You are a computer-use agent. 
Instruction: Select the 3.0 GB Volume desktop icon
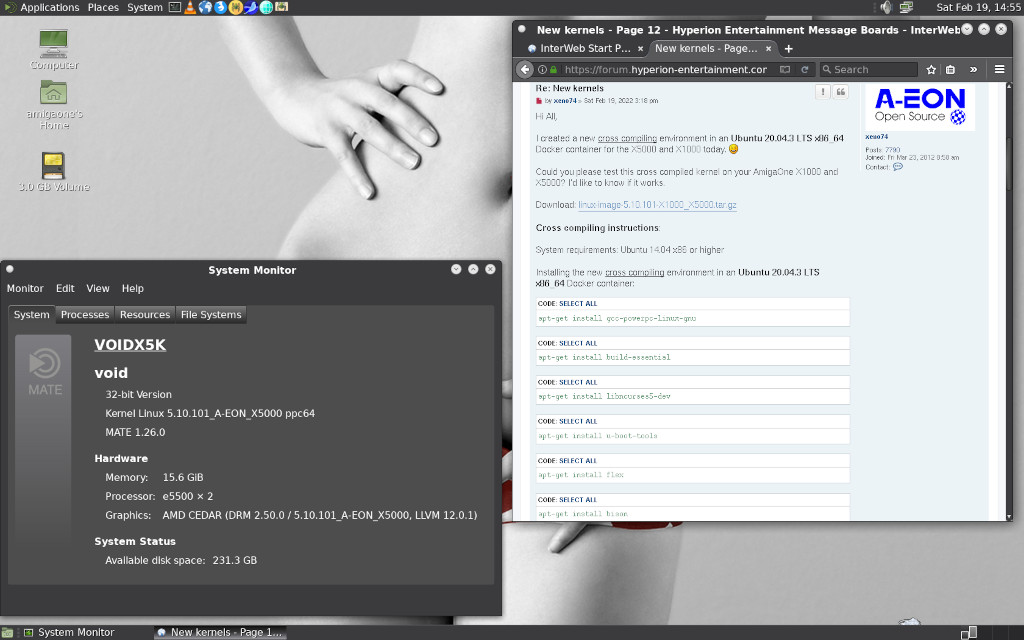(54, 172)
